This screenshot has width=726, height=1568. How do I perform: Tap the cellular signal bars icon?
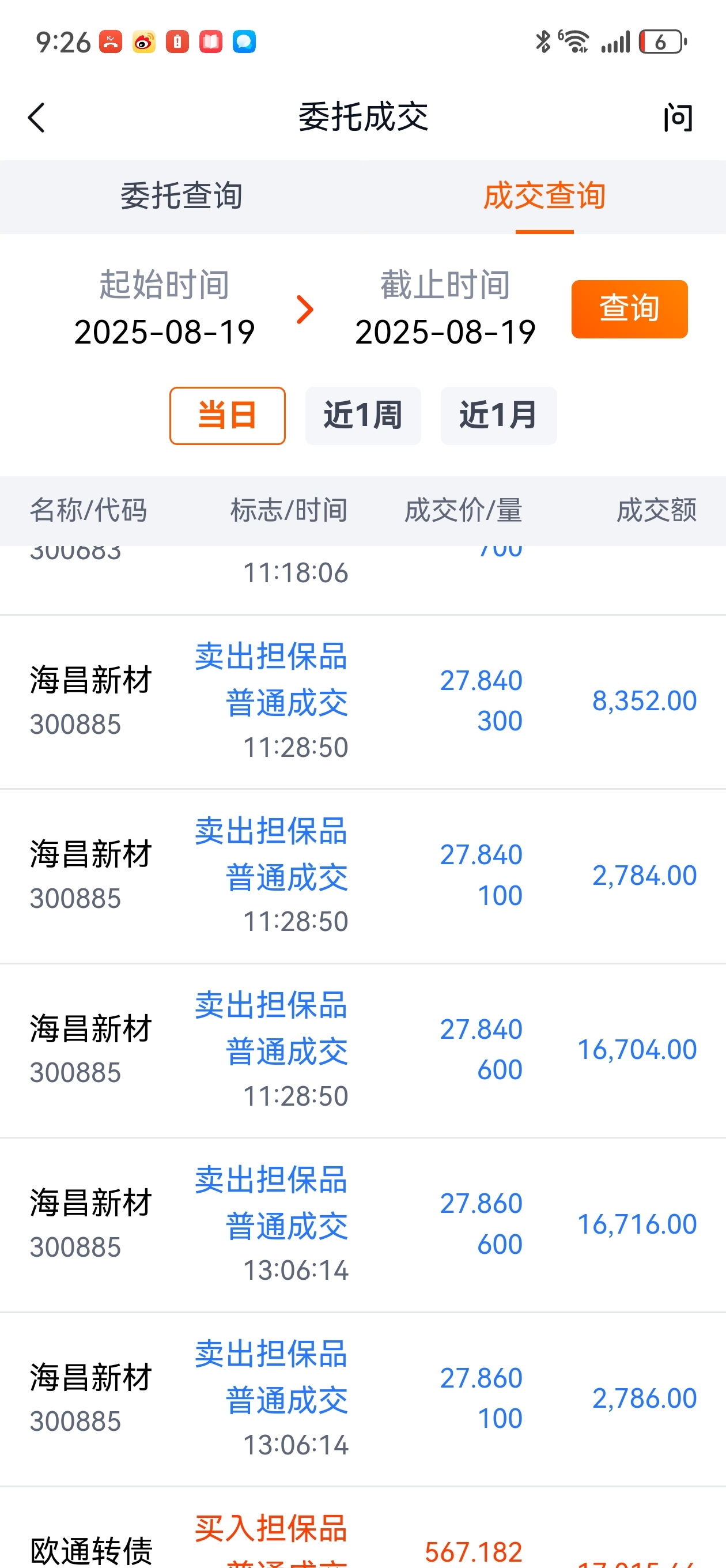(x=615, y=42)
